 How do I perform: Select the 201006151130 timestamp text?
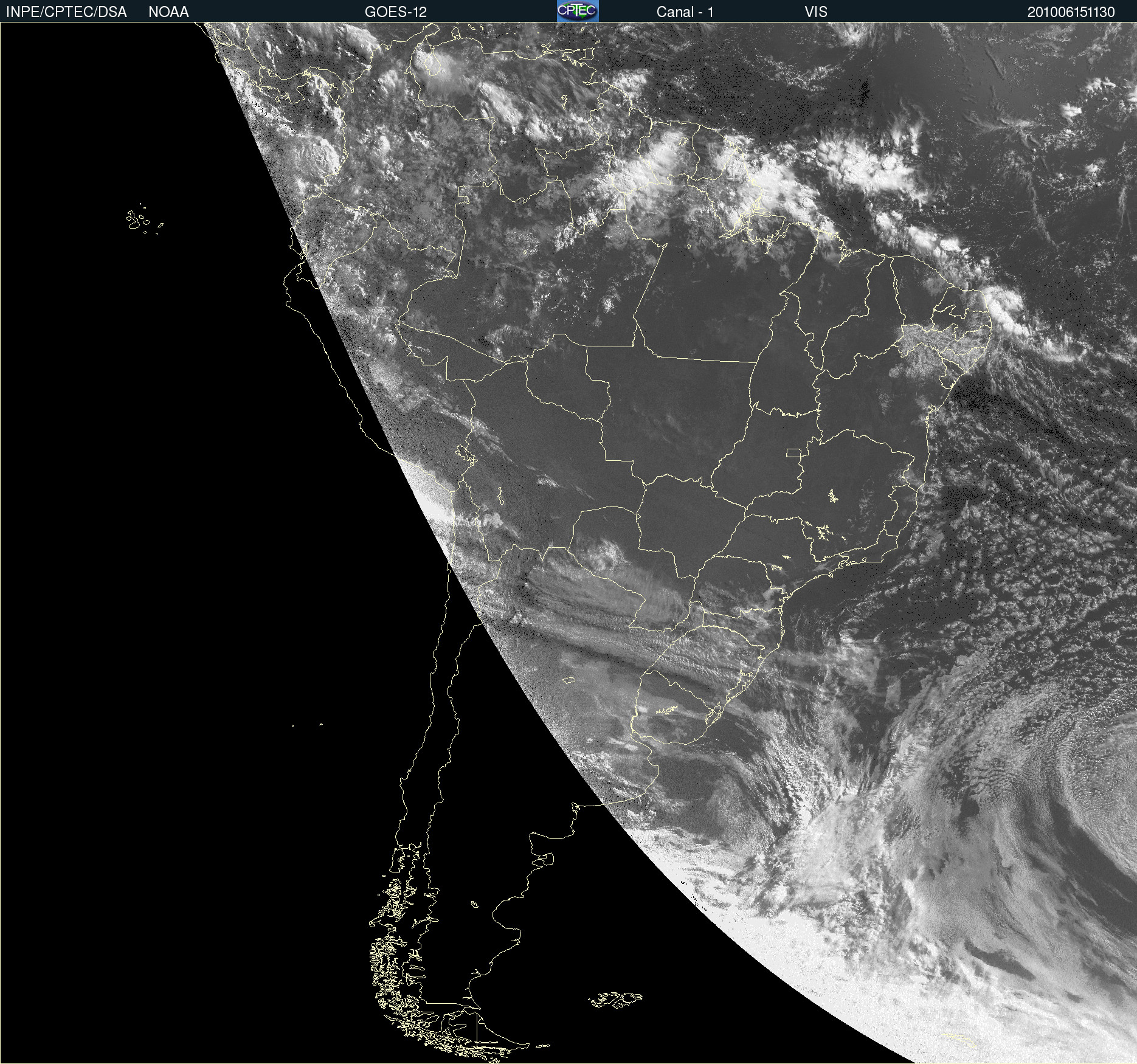[1071, 12]
